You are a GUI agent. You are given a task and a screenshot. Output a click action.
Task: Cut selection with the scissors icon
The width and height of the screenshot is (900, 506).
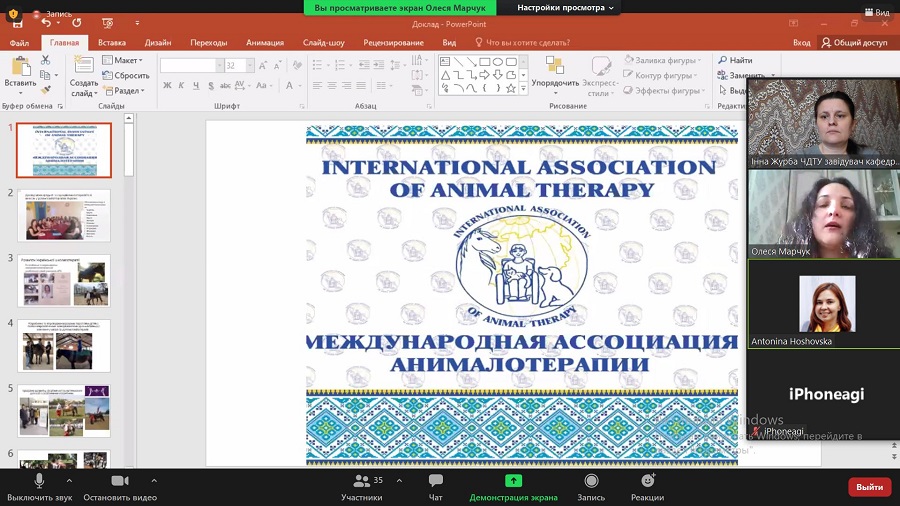pos(45,60)
